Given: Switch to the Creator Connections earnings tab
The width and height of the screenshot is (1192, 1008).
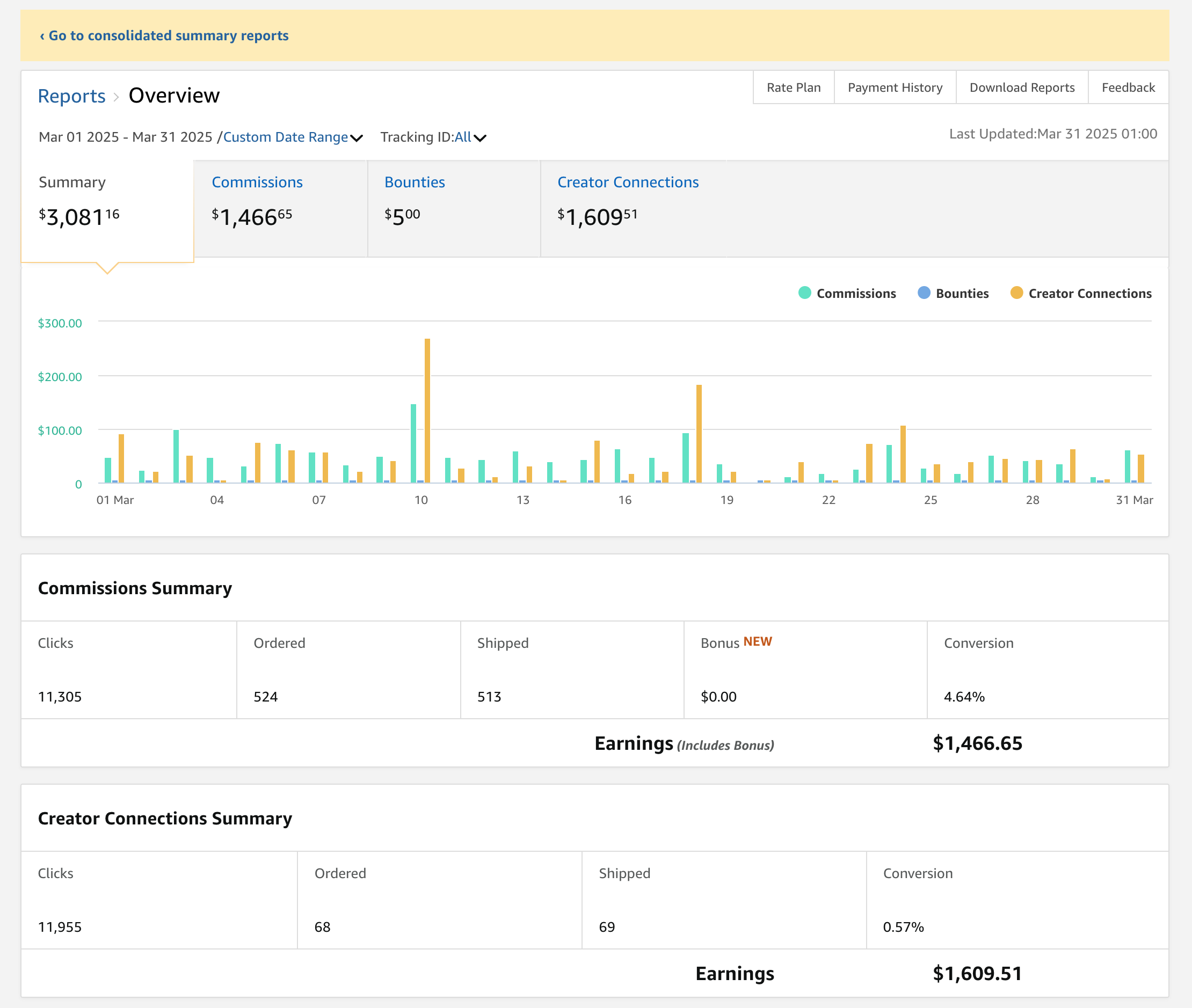Looking at the screenshot, I should coord(628,182).
